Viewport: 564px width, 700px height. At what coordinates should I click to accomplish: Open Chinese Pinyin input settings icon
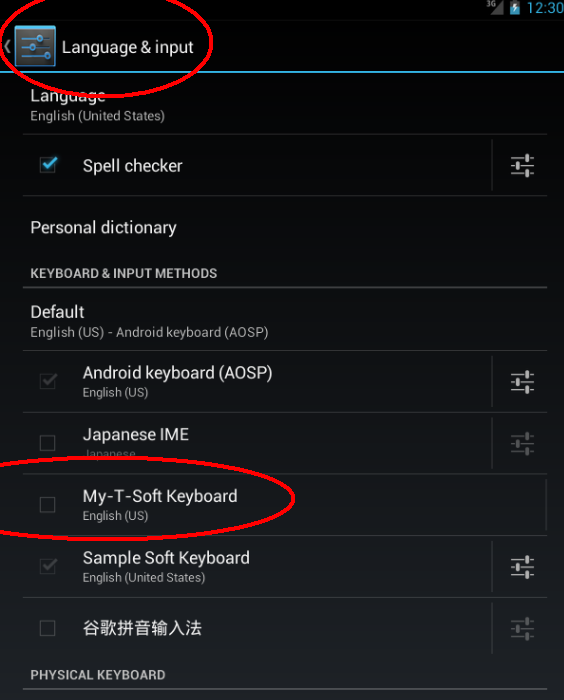pos(522,629)
